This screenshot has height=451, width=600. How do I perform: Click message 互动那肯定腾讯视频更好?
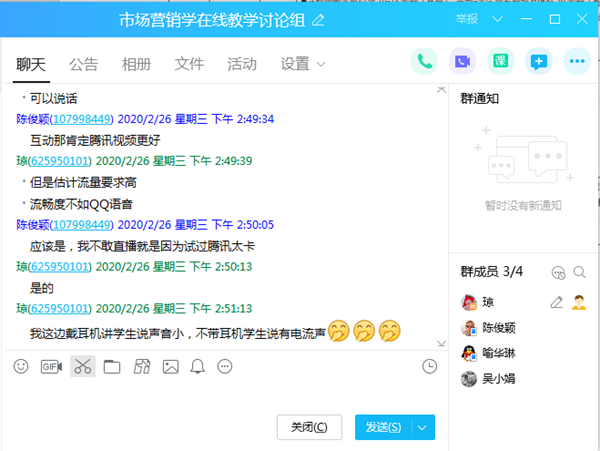[x=95, y=140]
